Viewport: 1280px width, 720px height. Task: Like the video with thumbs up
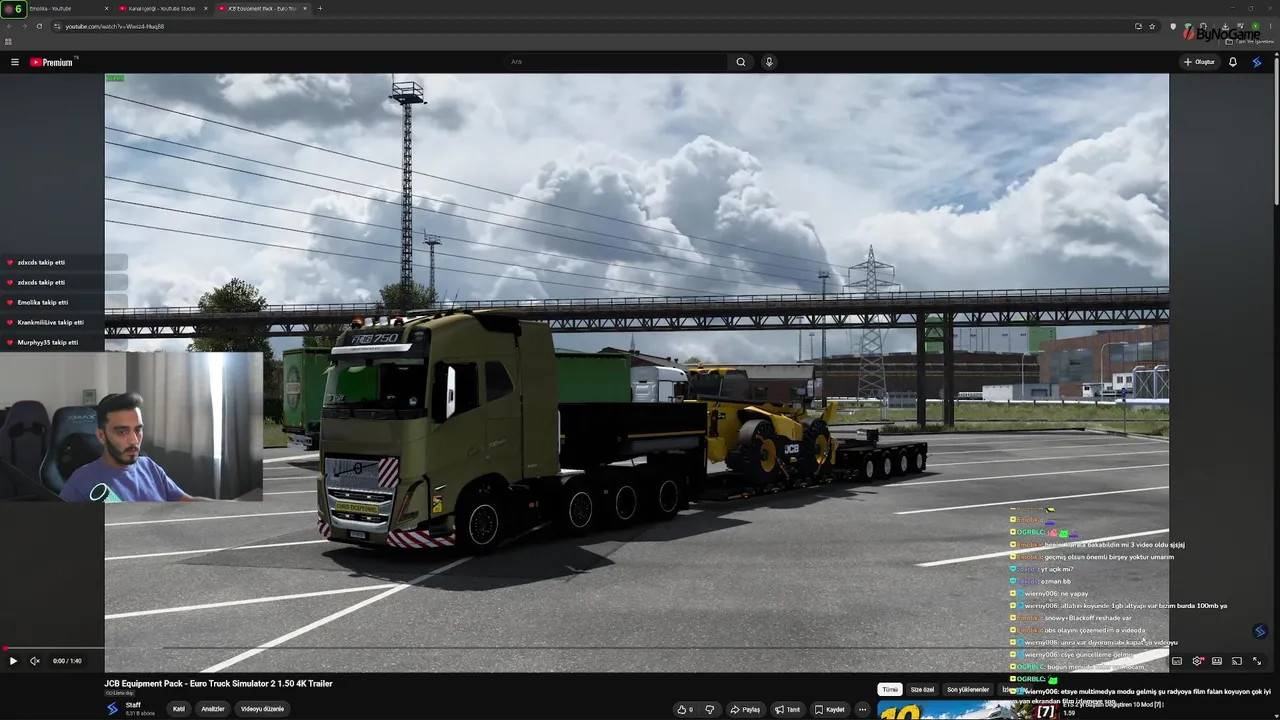(685, 710)
